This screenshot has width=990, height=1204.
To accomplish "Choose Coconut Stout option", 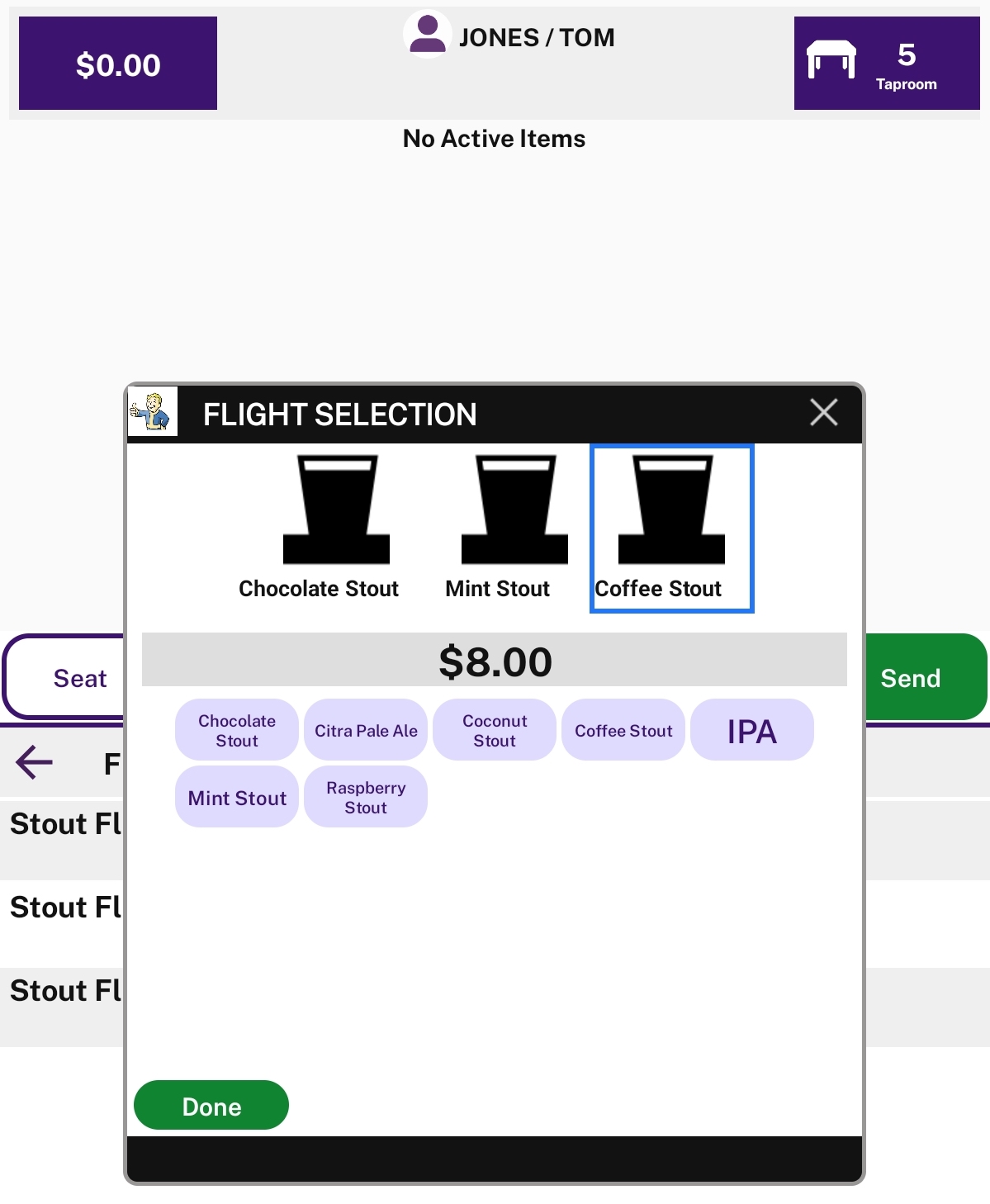I will click(x=495, y=730).
